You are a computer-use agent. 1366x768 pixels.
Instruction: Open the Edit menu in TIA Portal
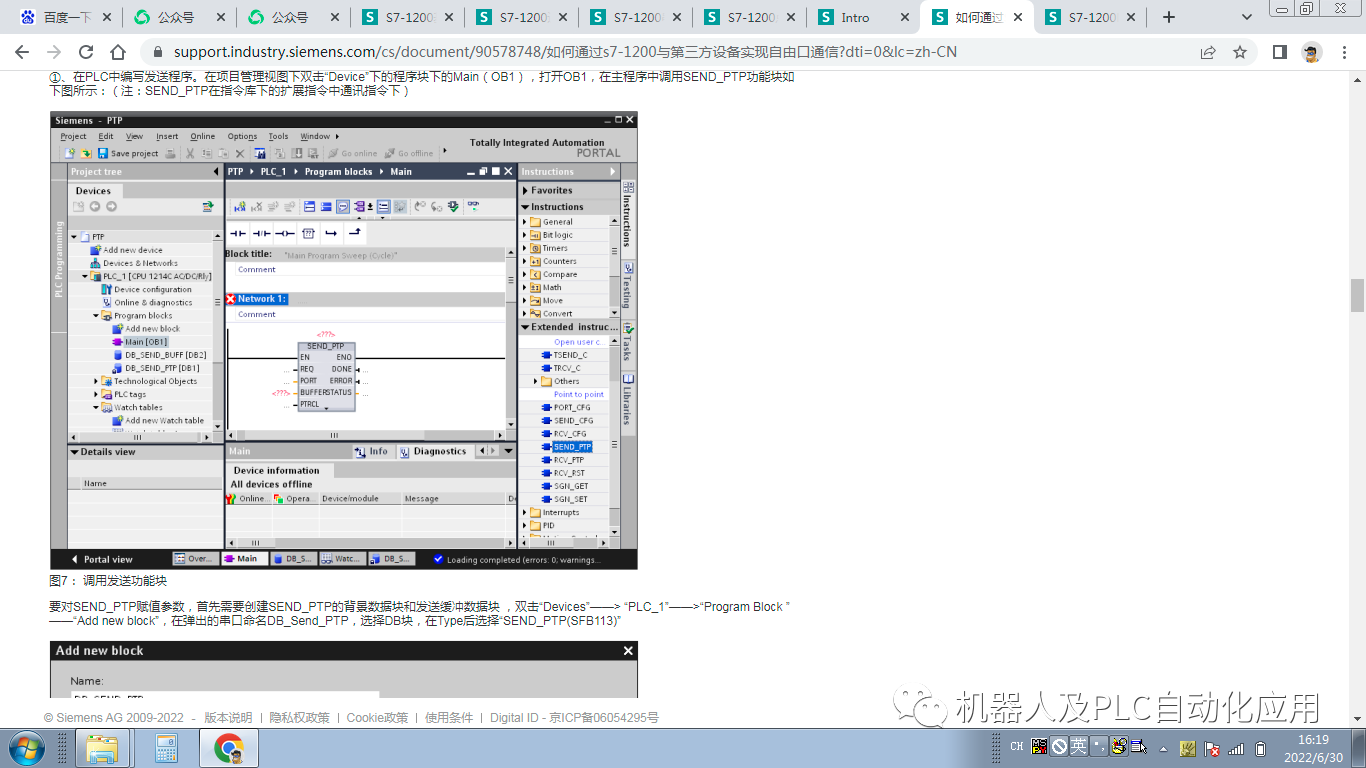(x=105, y=136)
